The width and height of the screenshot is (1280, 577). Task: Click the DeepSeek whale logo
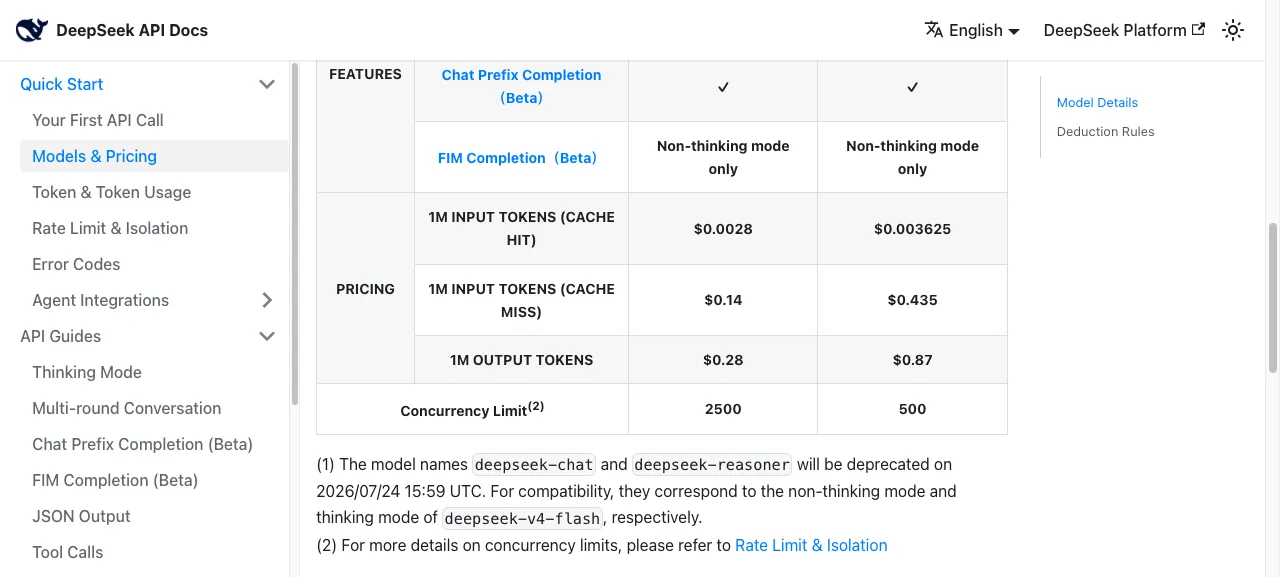pyautogui.click(x=32, y=30)
